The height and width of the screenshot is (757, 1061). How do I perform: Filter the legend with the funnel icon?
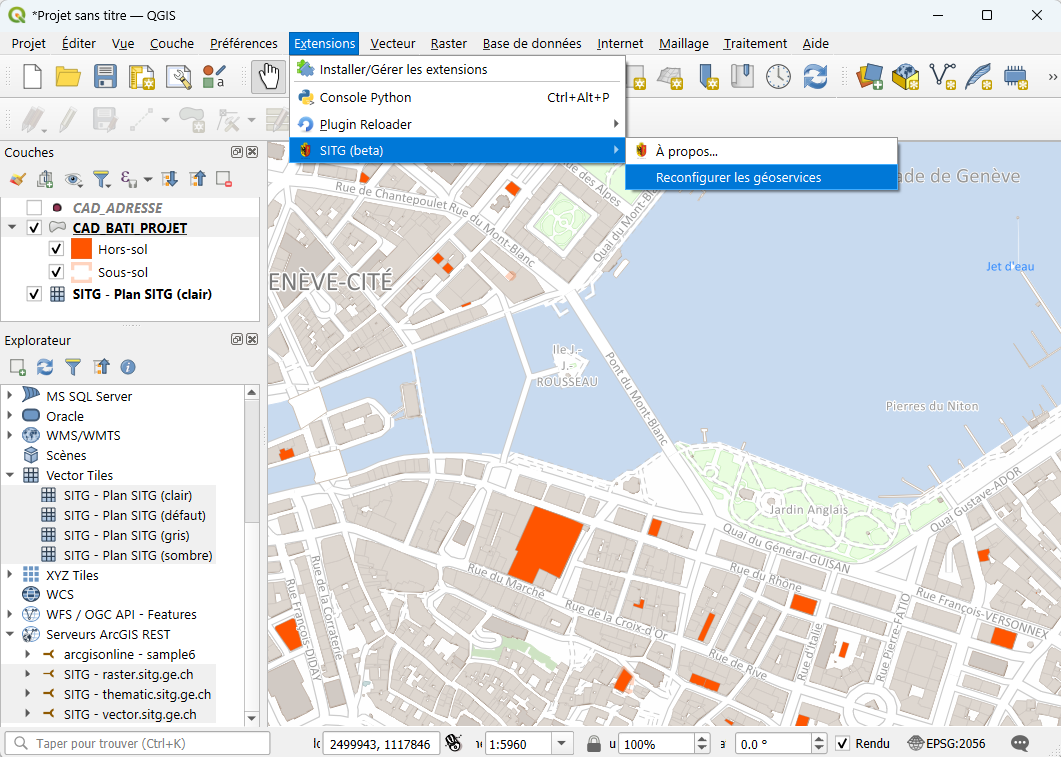pyautogui.click(x=101, y=179)
